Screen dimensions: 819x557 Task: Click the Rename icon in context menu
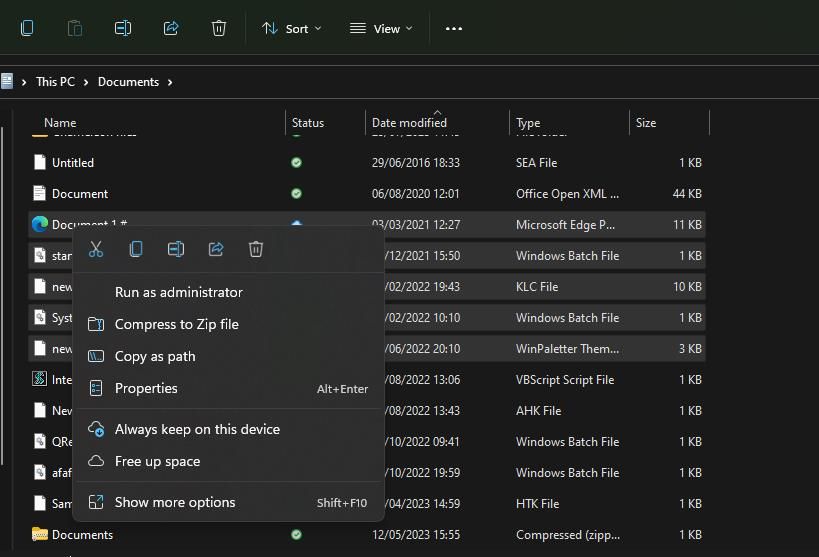[176, 249]
